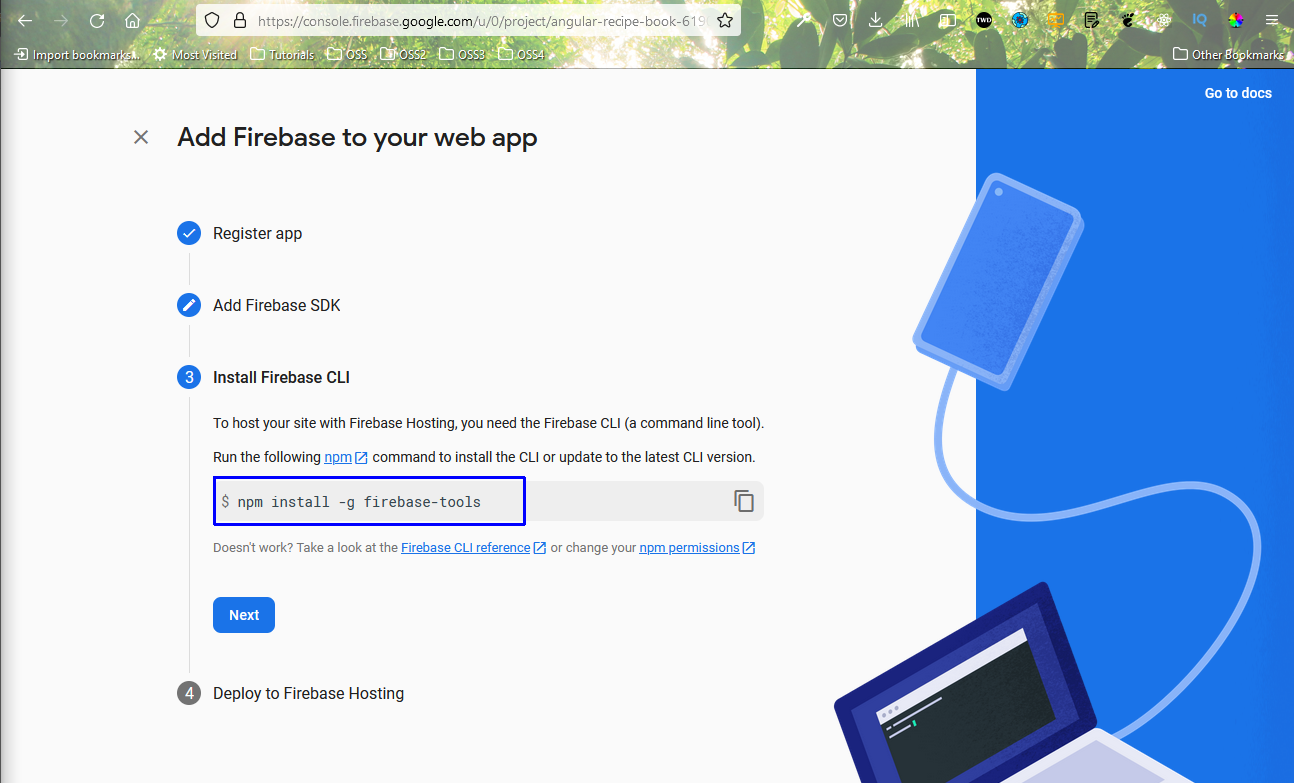
Task: Click the npm install firebase-tools command text
Action: pos(359,502)
